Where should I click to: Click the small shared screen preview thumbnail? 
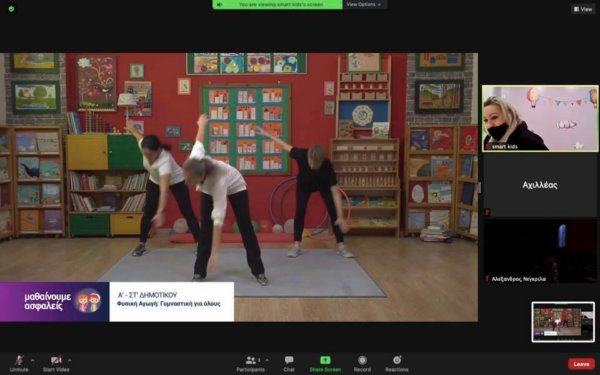click(563, 322)
